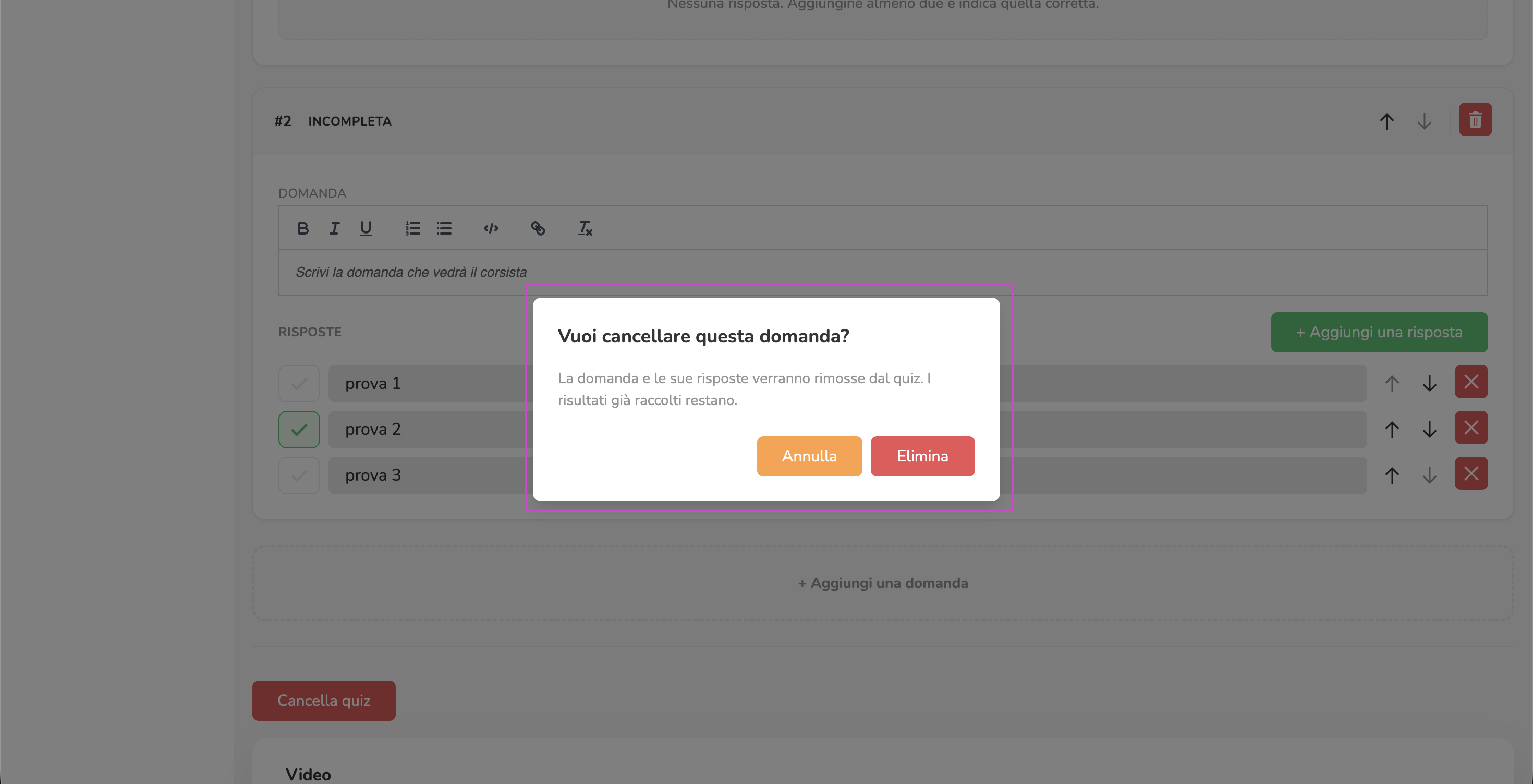Screen dimensions: 1533x784
Task: Toggle bold formatting in the question editor
Action: (303, 228)
